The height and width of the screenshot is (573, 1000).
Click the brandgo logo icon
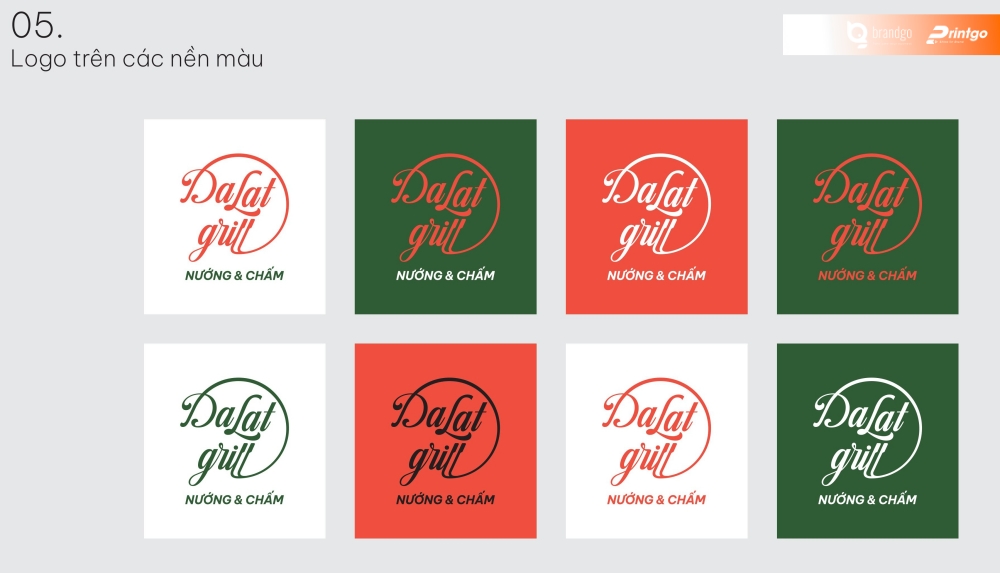pyautogui.click(x=857, y=34)
